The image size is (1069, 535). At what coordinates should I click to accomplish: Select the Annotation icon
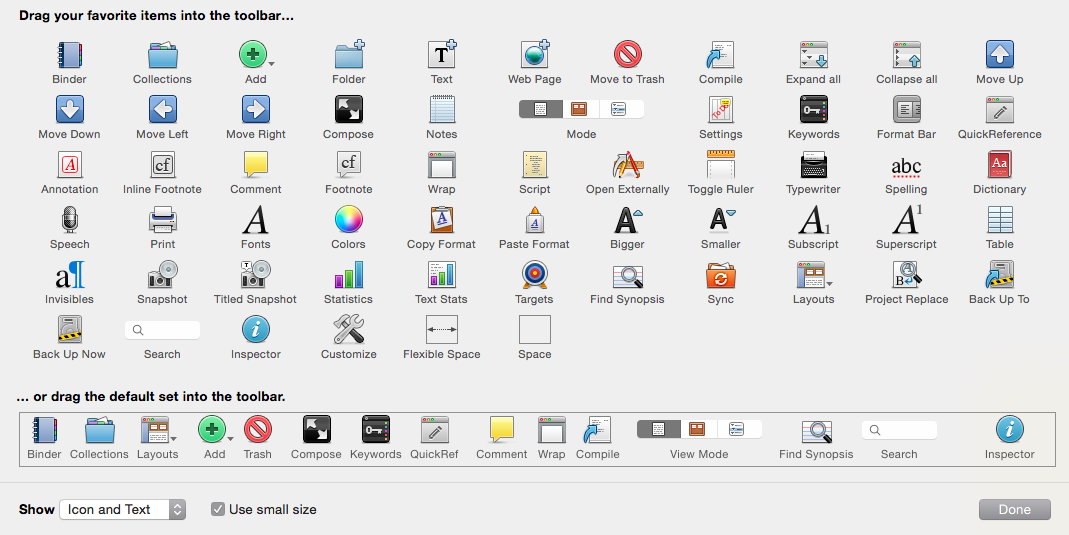coord(70,164)
